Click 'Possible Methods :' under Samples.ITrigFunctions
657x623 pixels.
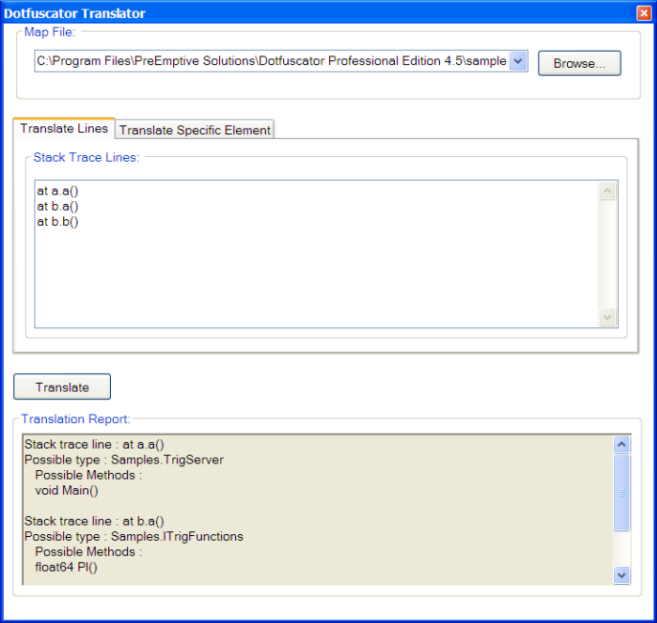[88, 552]
